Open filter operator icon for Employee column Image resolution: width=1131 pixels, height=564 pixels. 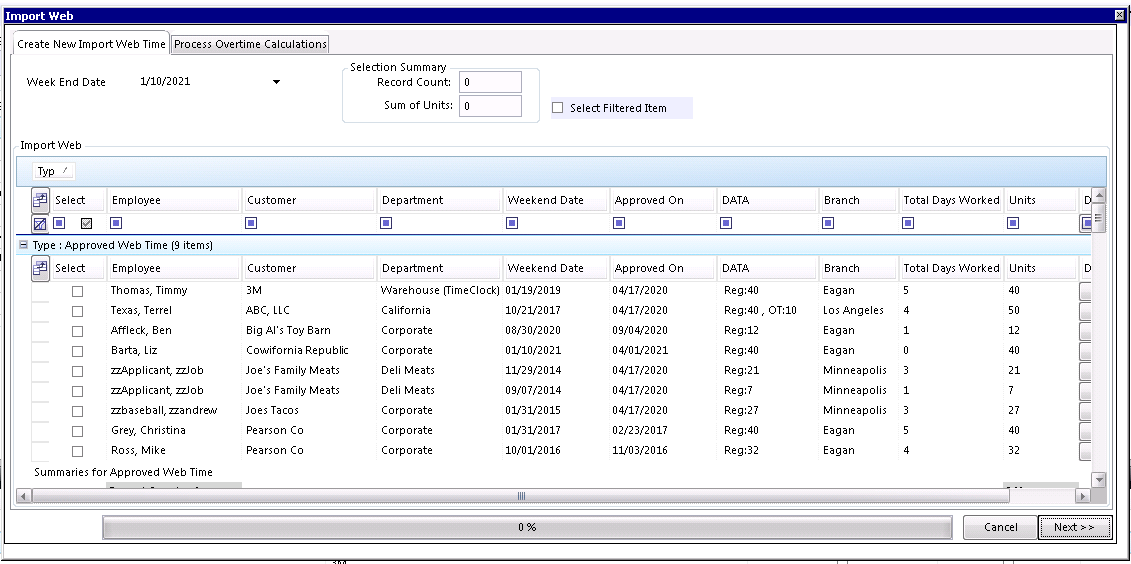tap(116, 224)
